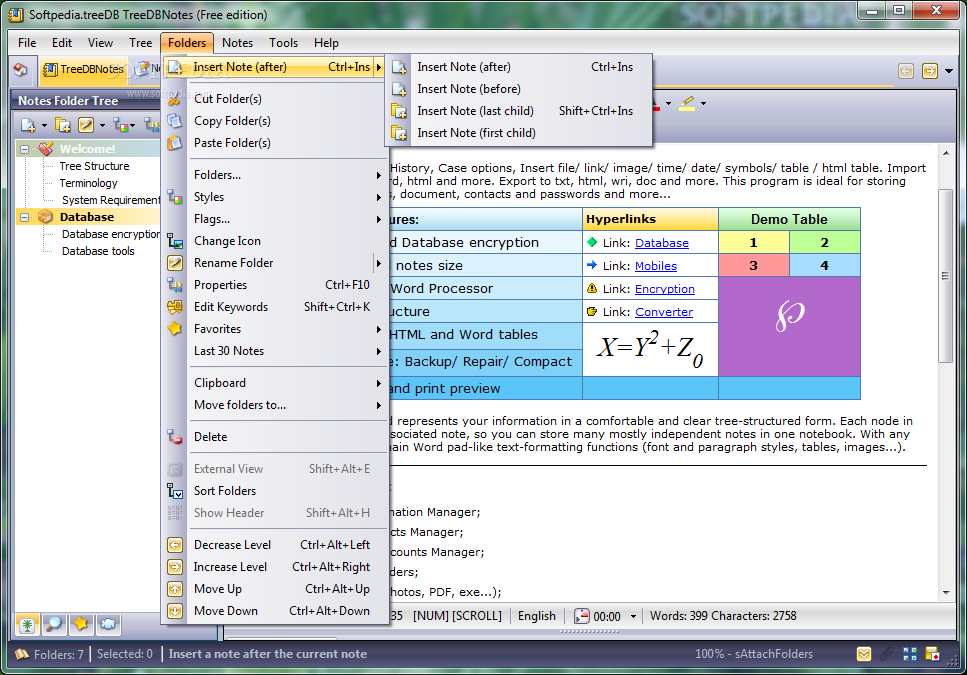Screen dimensions: 967x675
Task: Select Decrease Level menu entry
Action: pyautogui.click(x=274, y=545)
